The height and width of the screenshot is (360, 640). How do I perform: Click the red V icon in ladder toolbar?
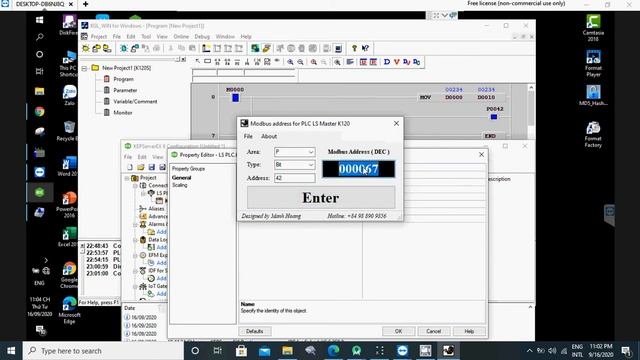(x=396, y=62)
